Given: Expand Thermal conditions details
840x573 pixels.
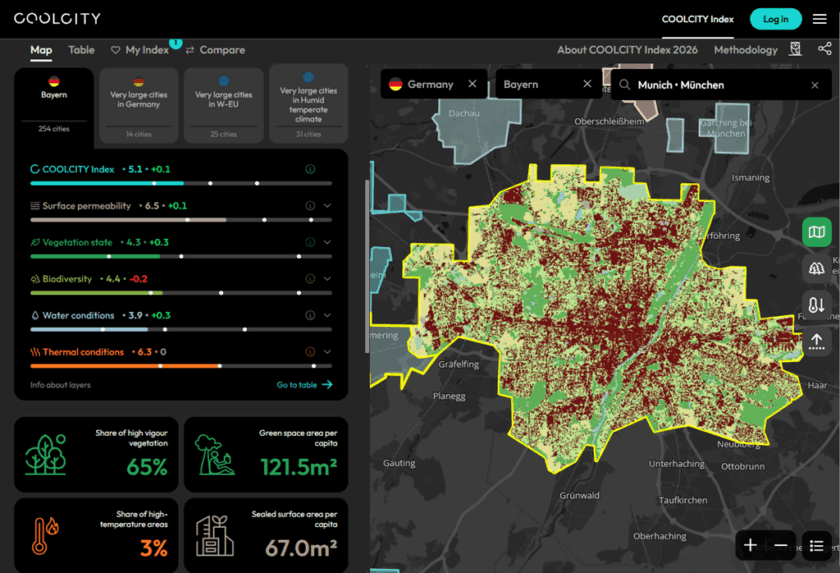Looking at the screenshot, I should click(x=327, y=352).
